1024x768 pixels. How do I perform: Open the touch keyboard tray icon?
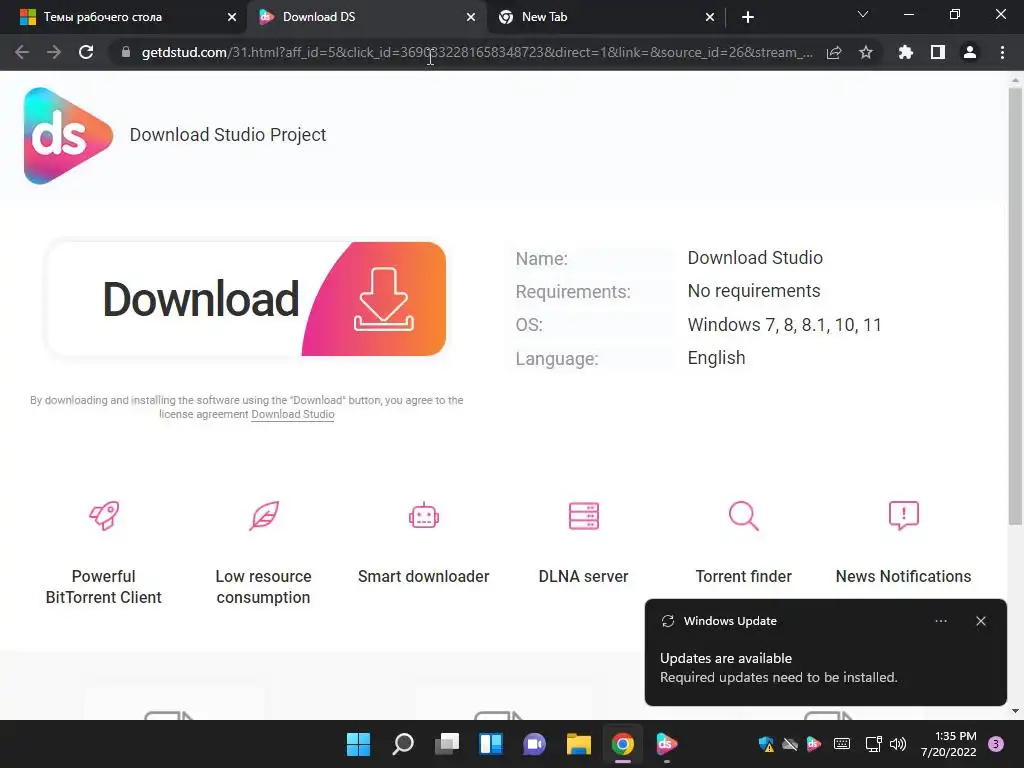click(x=842, y=744)
